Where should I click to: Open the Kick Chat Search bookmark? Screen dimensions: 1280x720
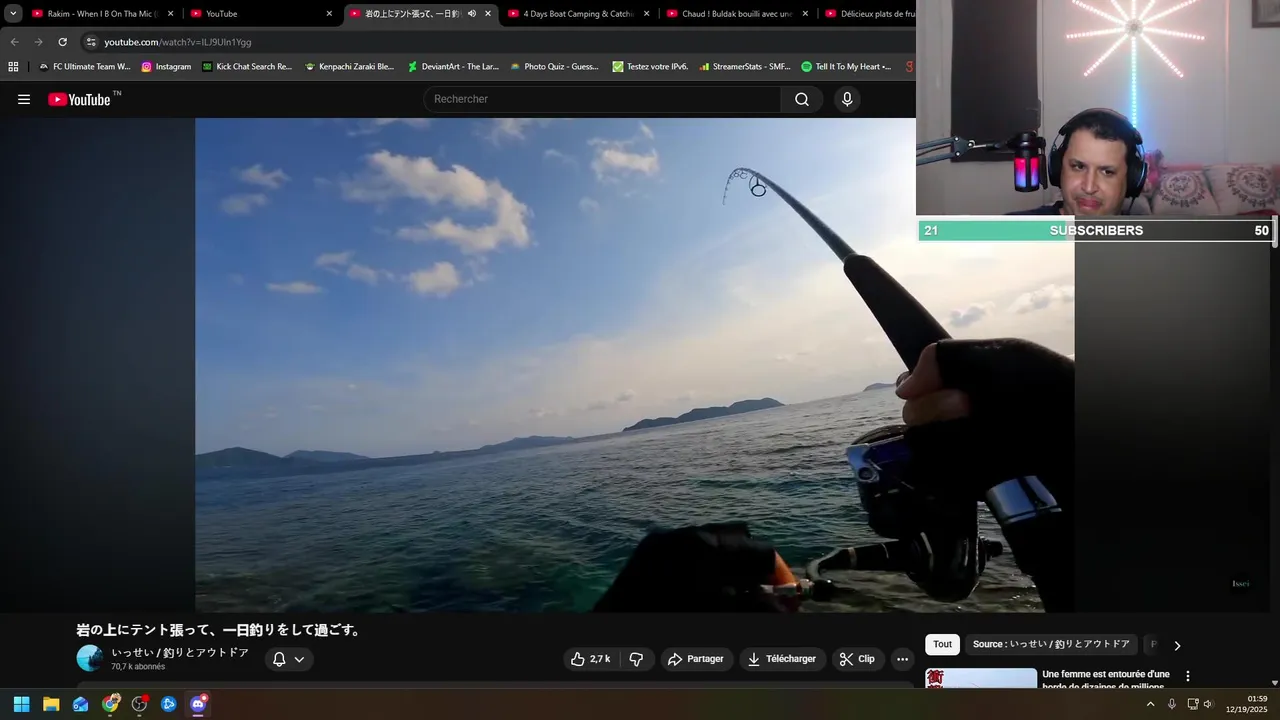click(247, 67)
